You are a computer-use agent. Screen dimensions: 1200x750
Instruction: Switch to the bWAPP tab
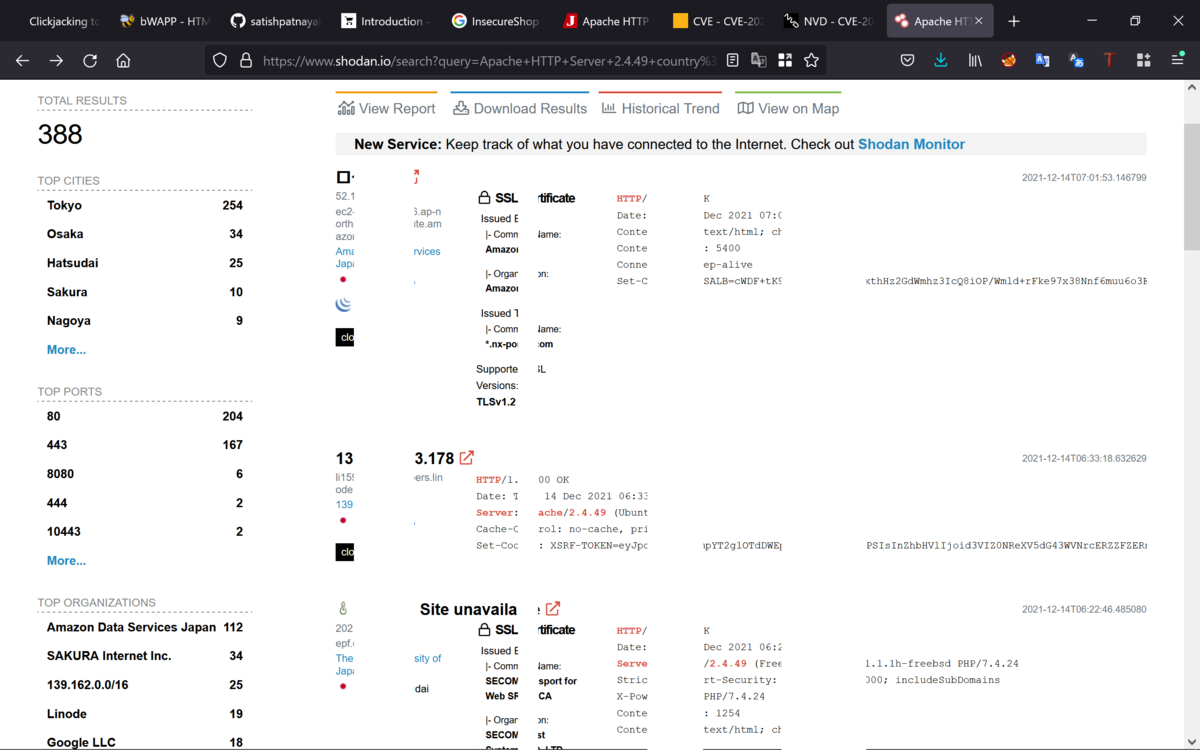pyautogui.click(x=165, y=21)
